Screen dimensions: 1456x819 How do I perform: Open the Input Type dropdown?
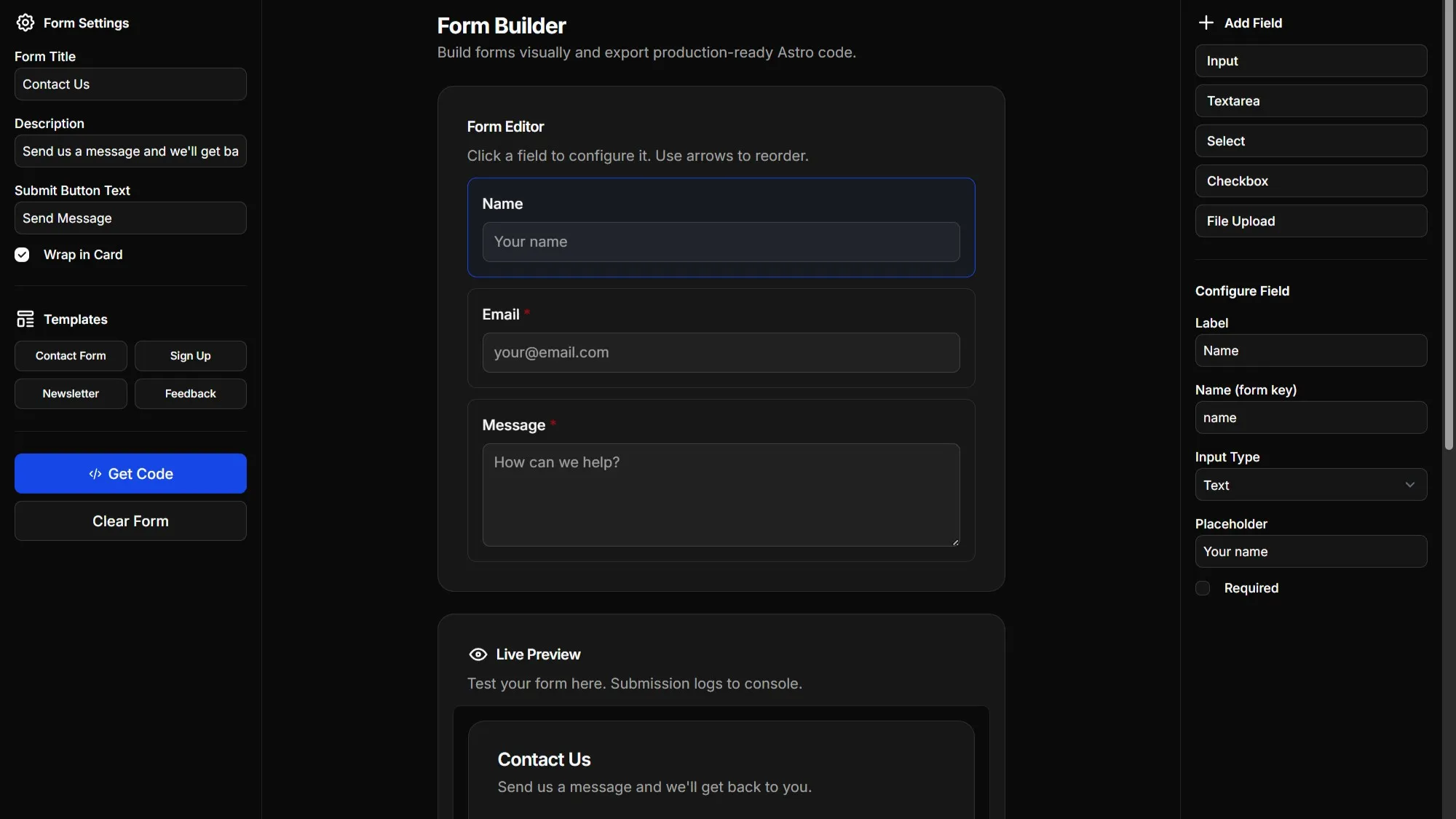[1310, 484]
